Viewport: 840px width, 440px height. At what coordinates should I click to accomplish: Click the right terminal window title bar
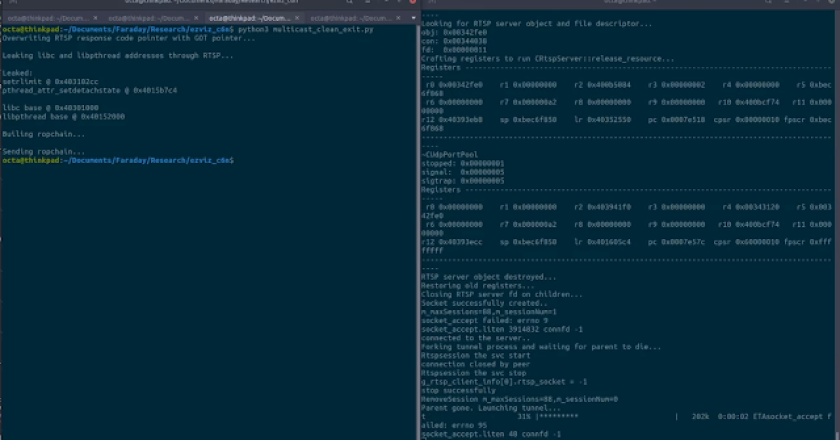coord(628,5)
